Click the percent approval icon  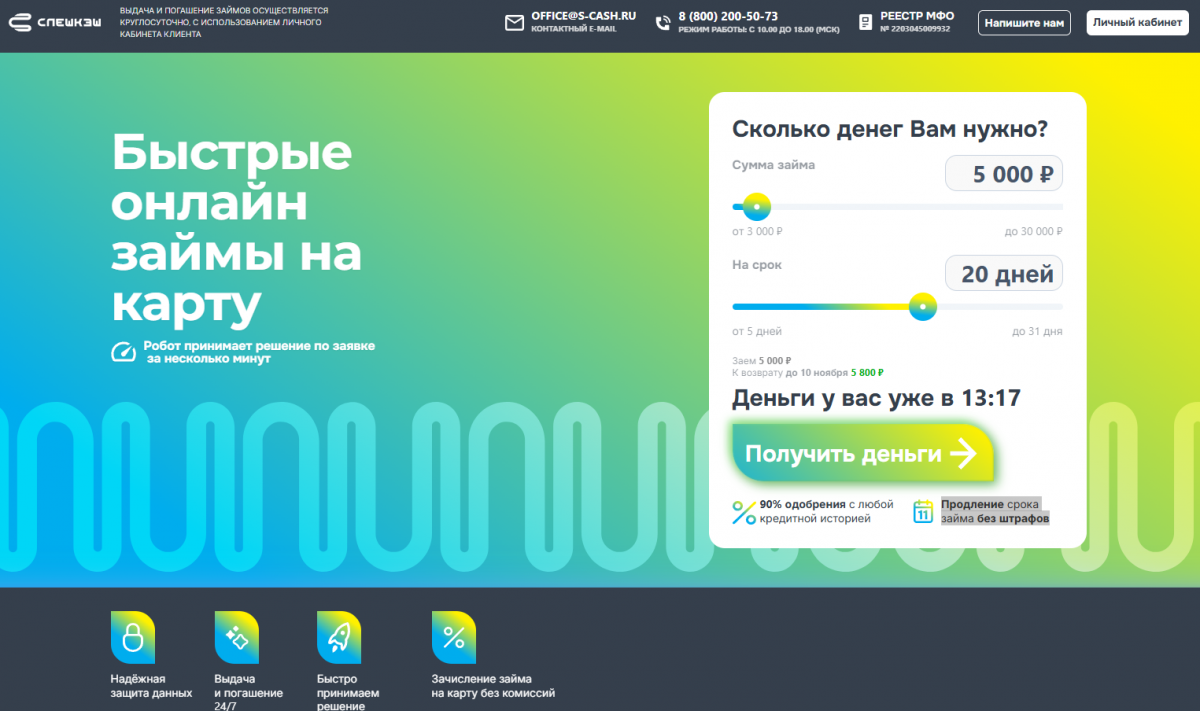click(x=744, y=512)
